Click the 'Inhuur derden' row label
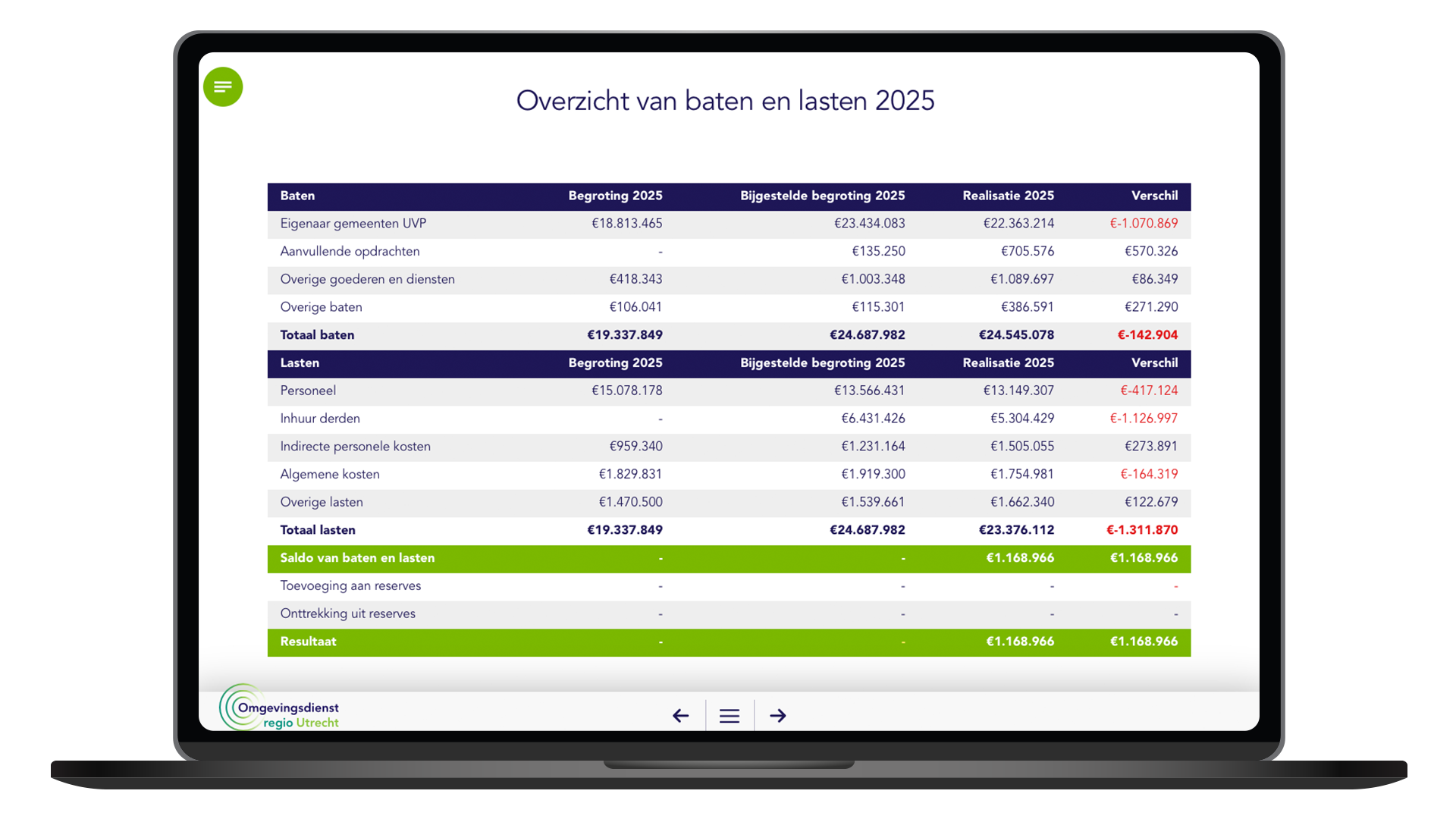This screenshot has width=1456, height=819. coord(320,419)
